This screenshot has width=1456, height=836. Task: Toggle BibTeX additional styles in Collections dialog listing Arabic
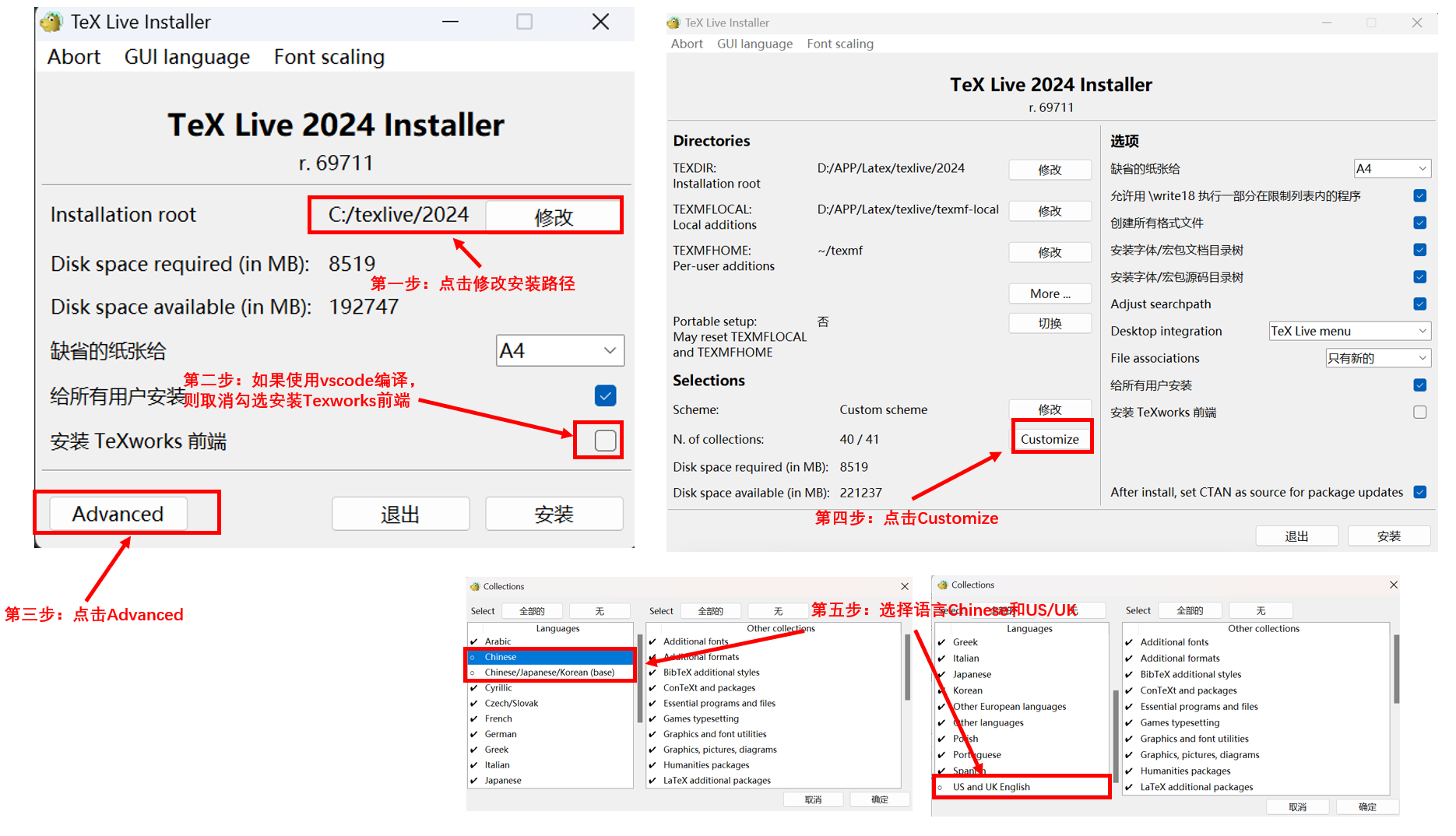pyautogui.click(x=774, y=673)
